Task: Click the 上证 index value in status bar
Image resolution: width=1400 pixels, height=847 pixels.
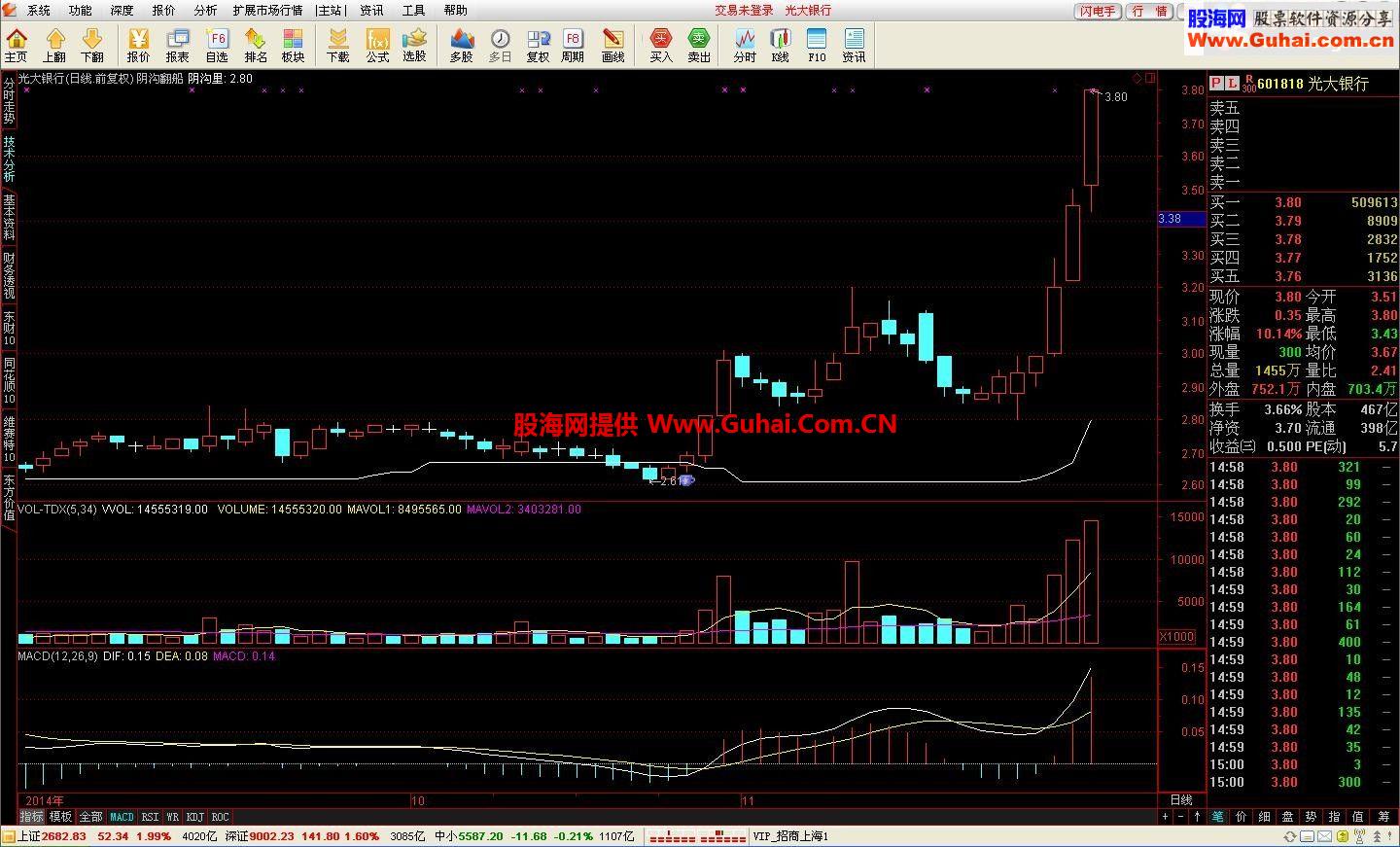Action: [64, 836]
